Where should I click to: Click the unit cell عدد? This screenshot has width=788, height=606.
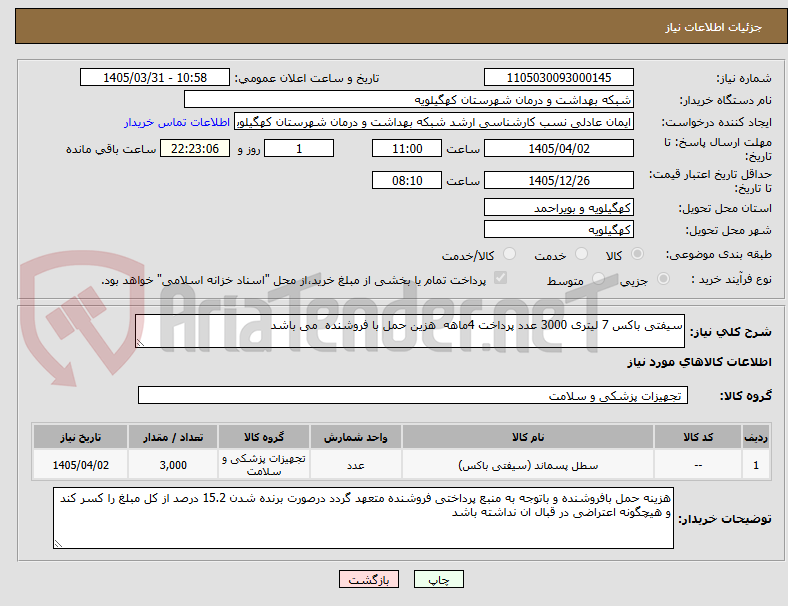point(355,465)
